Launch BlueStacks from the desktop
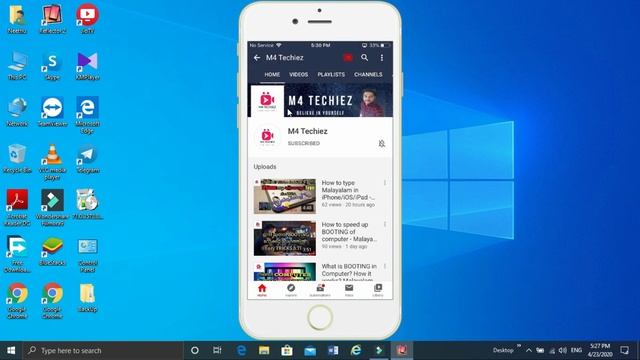 coord(52,251)
